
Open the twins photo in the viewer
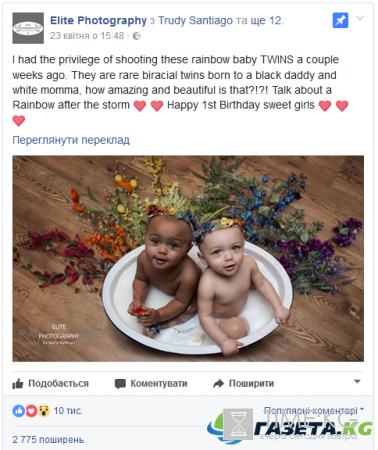188,258
